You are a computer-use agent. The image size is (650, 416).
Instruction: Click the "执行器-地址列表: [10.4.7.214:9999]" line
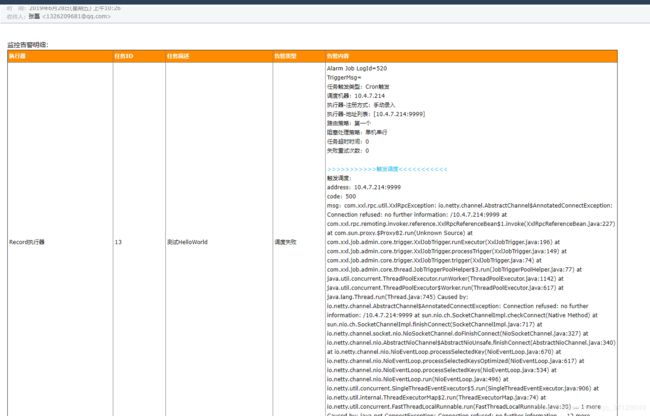(376, 114)
